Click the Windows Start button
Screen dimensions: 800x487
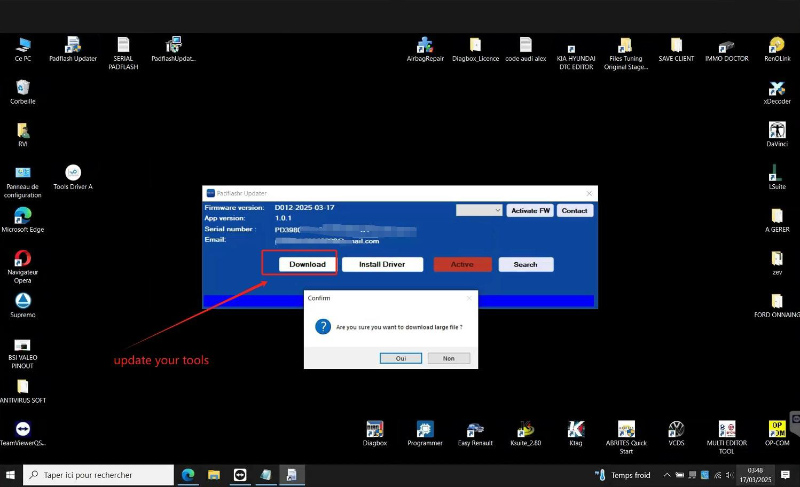click(12, 475)
